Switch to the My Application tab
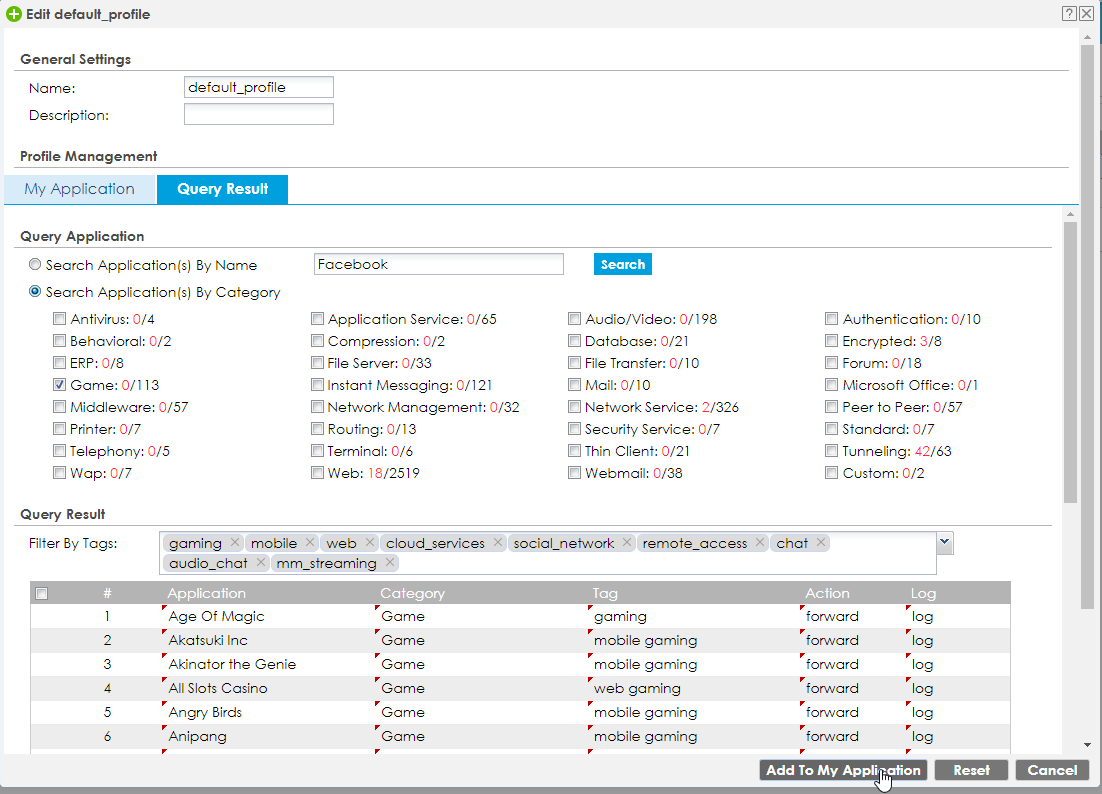This screenshot has height=794, width=1102. tap(80, 189)
